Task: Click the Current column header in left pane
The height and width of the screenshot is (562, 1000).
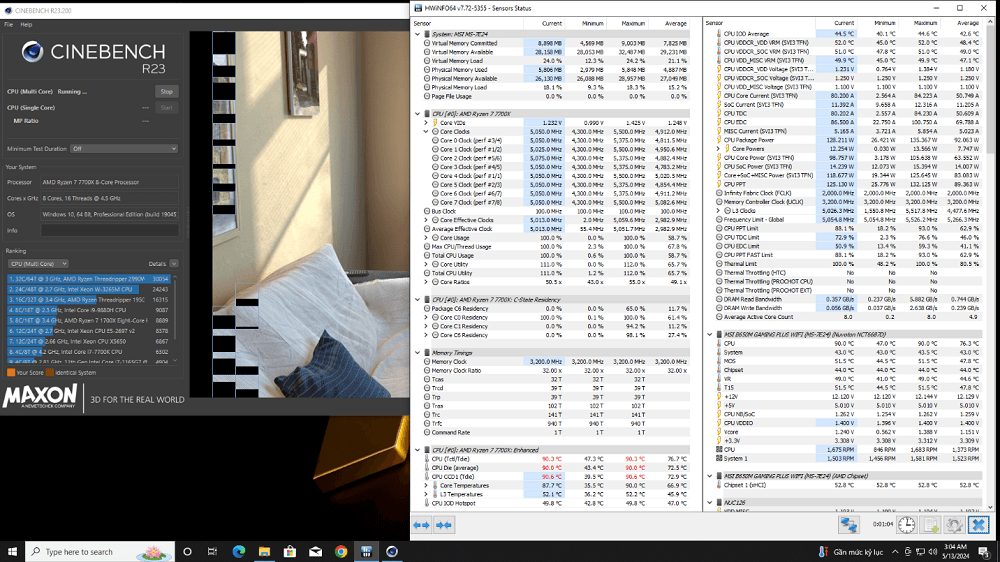Action: tap(544, 24)
